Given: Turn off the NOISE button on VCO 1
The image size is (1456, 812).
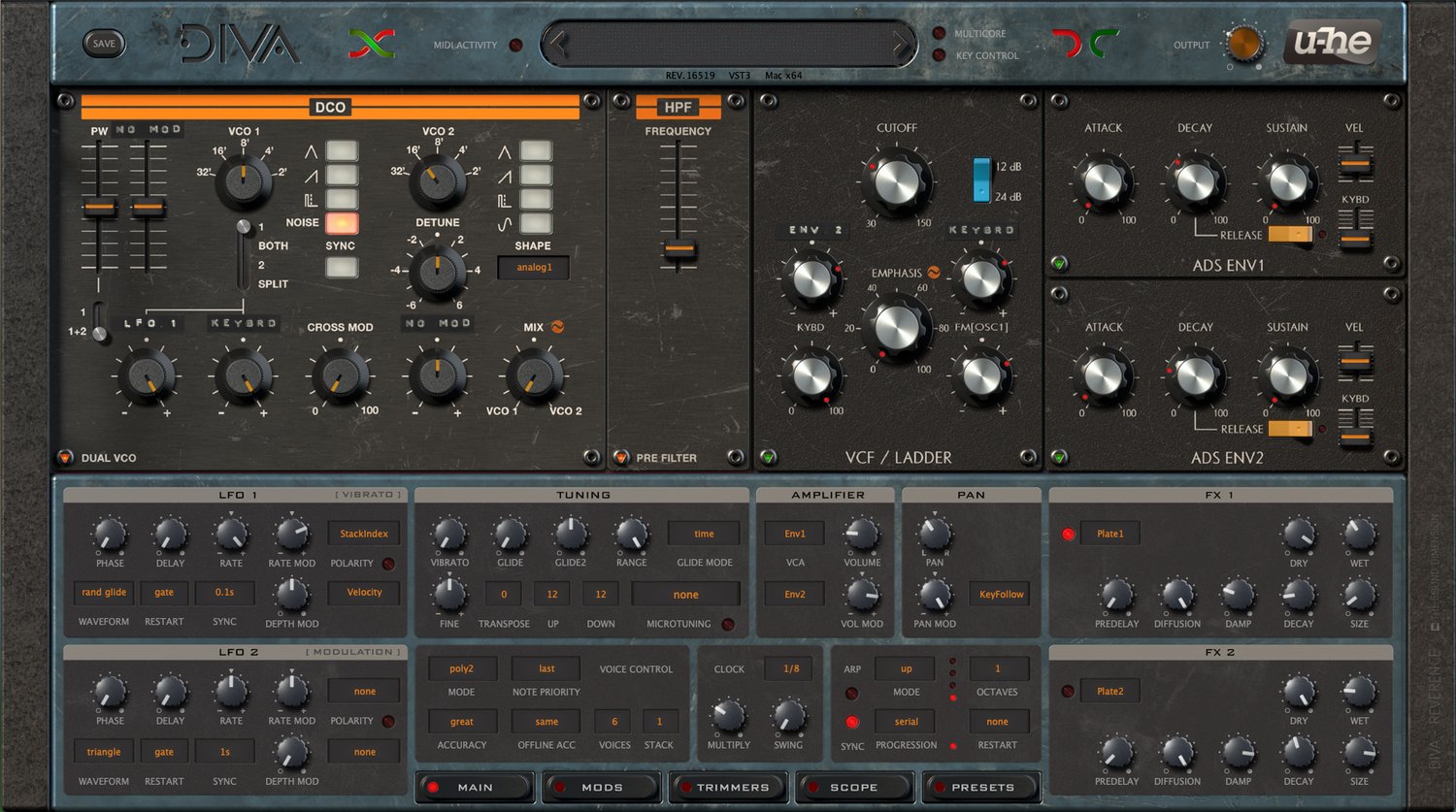Looking at the screenshot, I should 342,223.
